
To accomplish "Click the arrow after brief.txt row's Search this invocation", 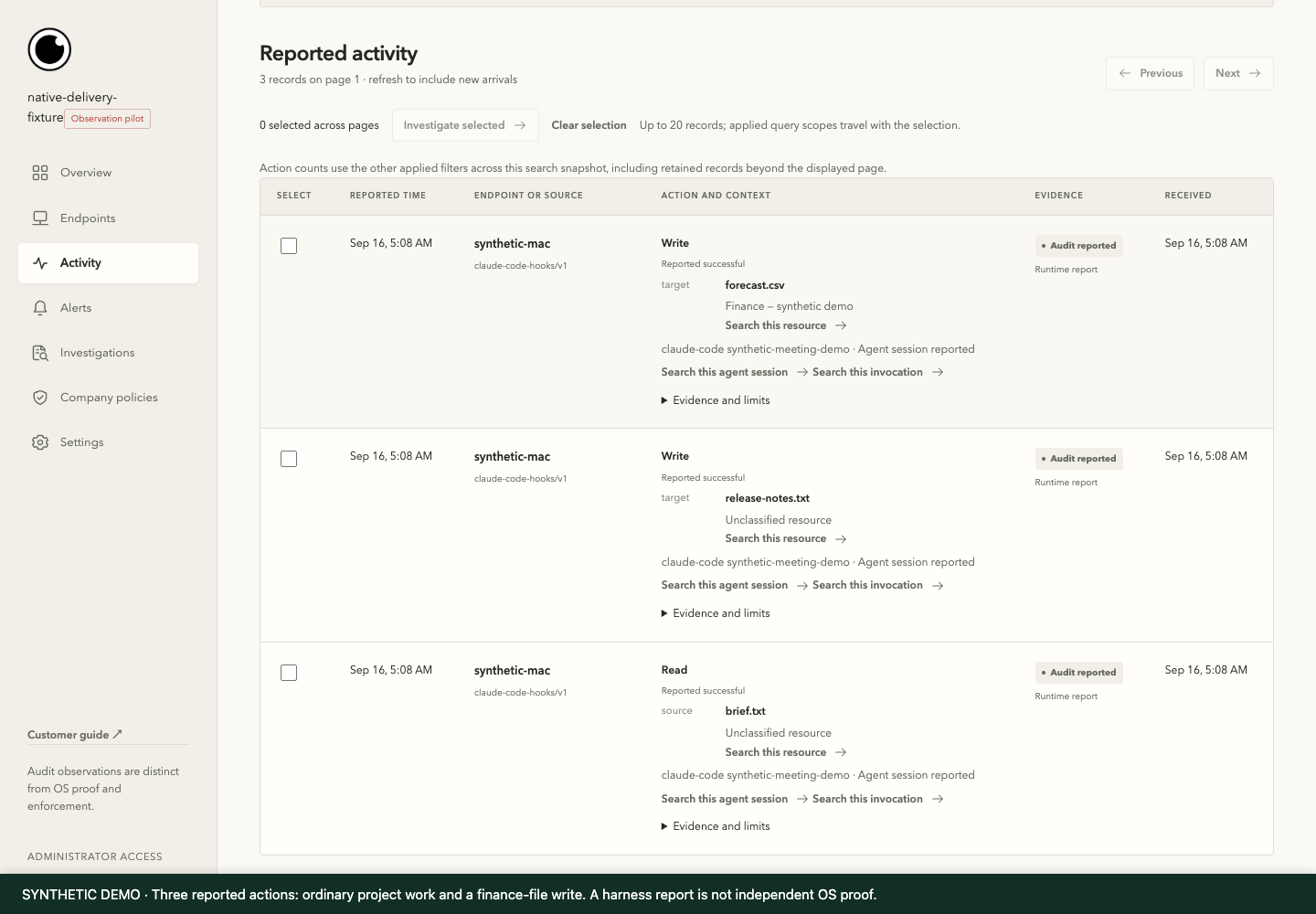I will click(x=938, y=799).
